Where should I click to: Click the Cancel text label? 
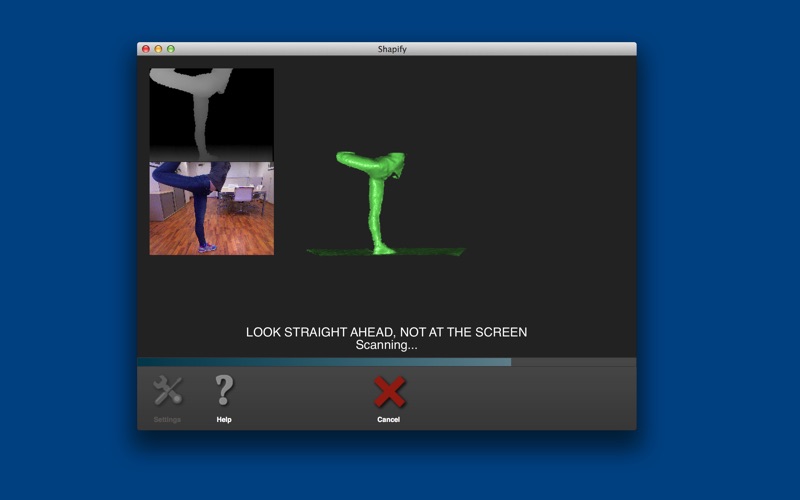coord(389,420)
